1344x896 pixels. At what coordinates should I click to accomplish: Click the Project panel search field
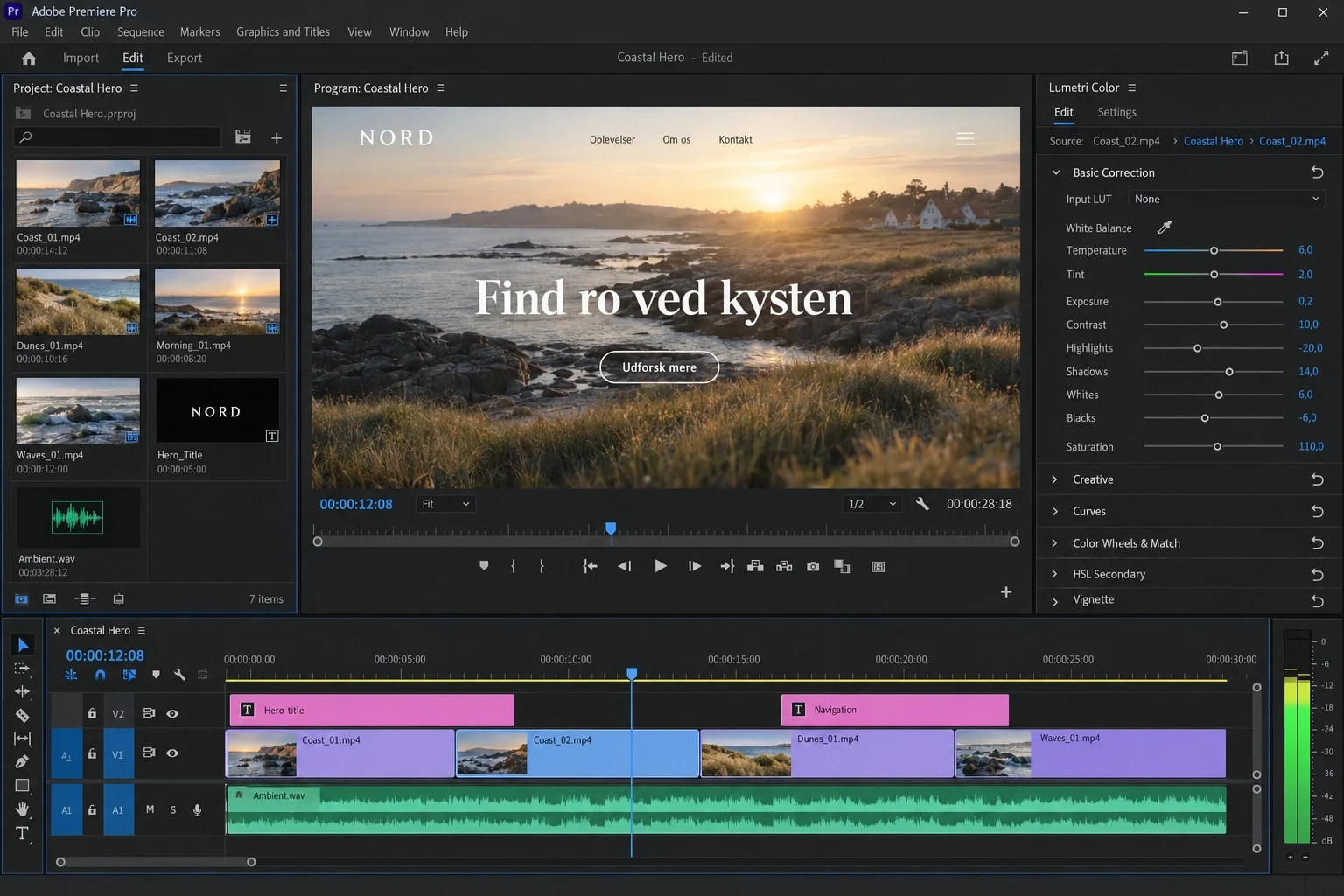tap(117, 137)
